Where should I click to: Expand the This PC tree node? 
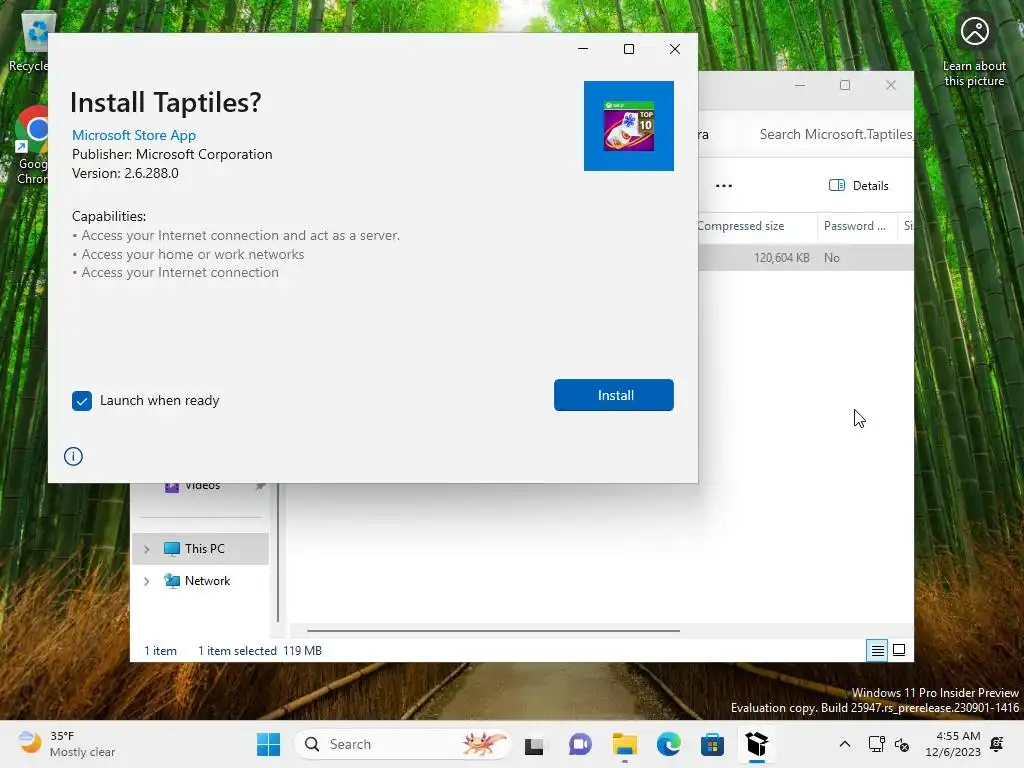click(147, 549)
